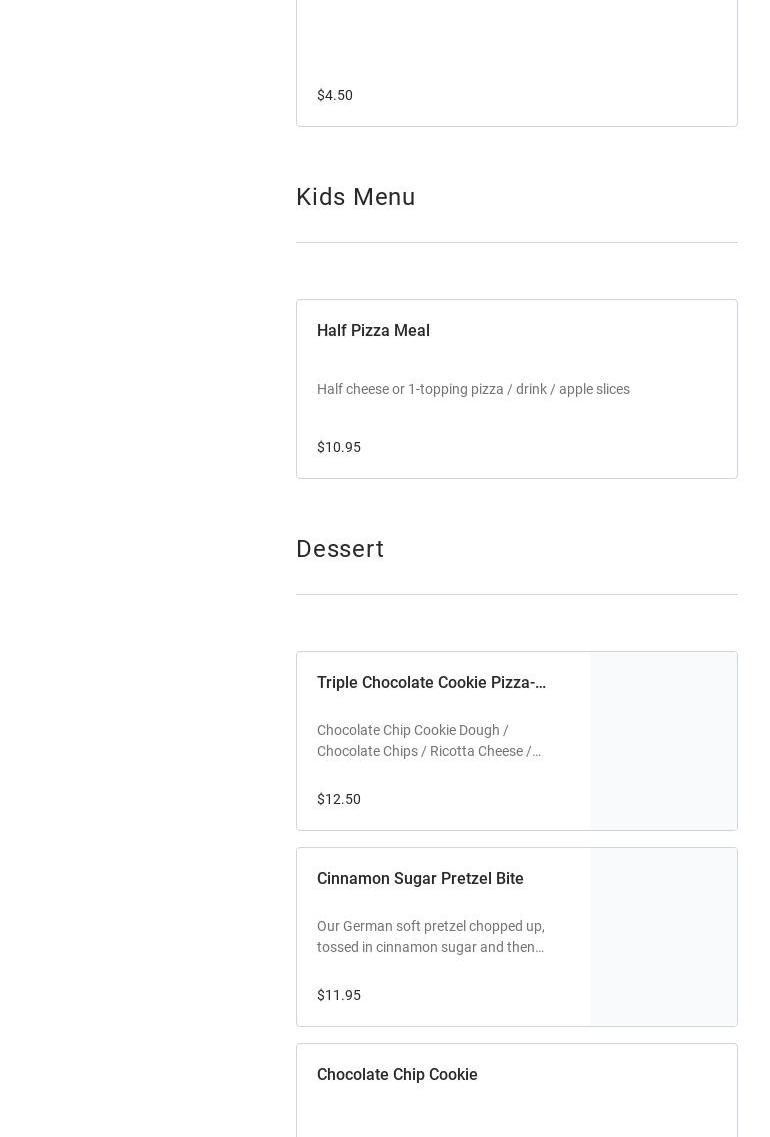Click the Triple Chocolate Cookie Pizza image
The height and width of the screenshot is (1137, 770).
tap(663, 741)
